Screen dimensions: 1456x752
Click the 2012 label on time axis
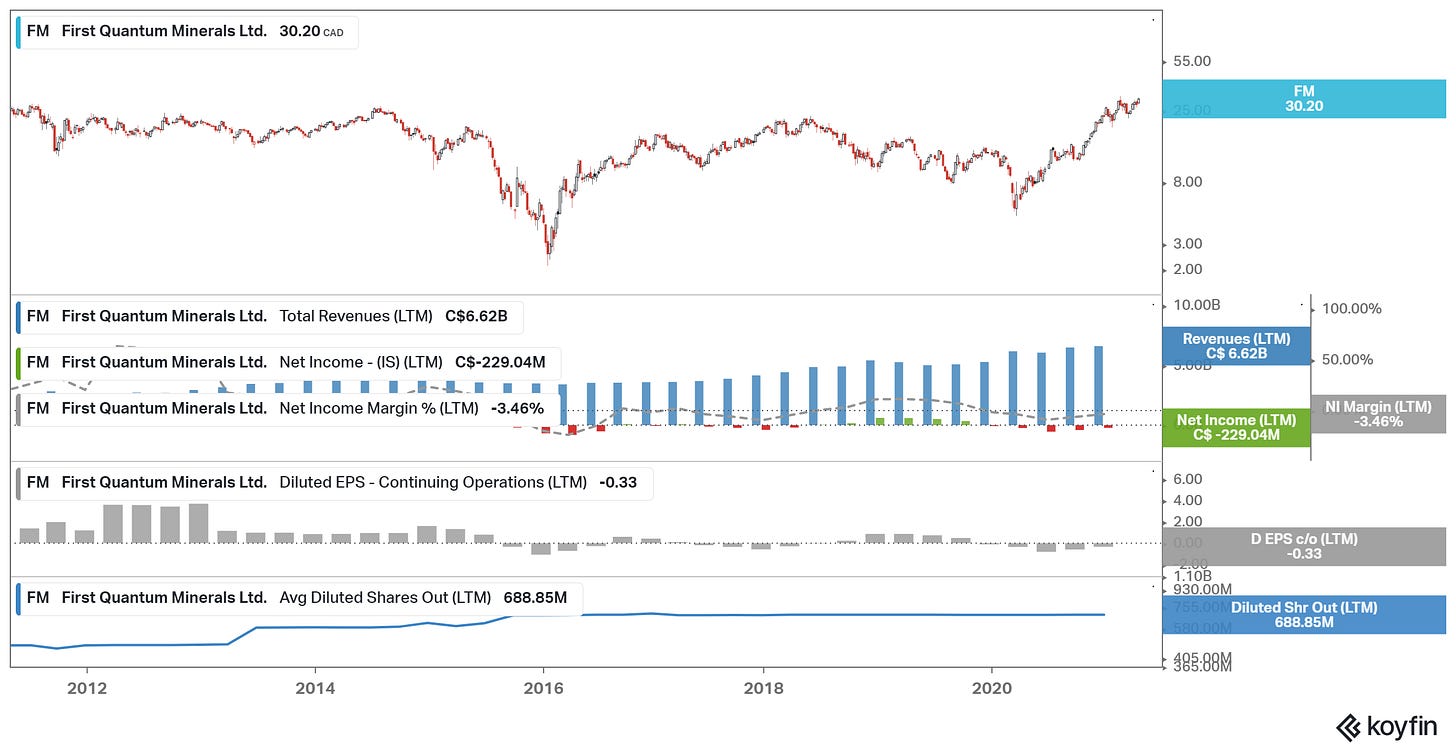tap(87, 689)
